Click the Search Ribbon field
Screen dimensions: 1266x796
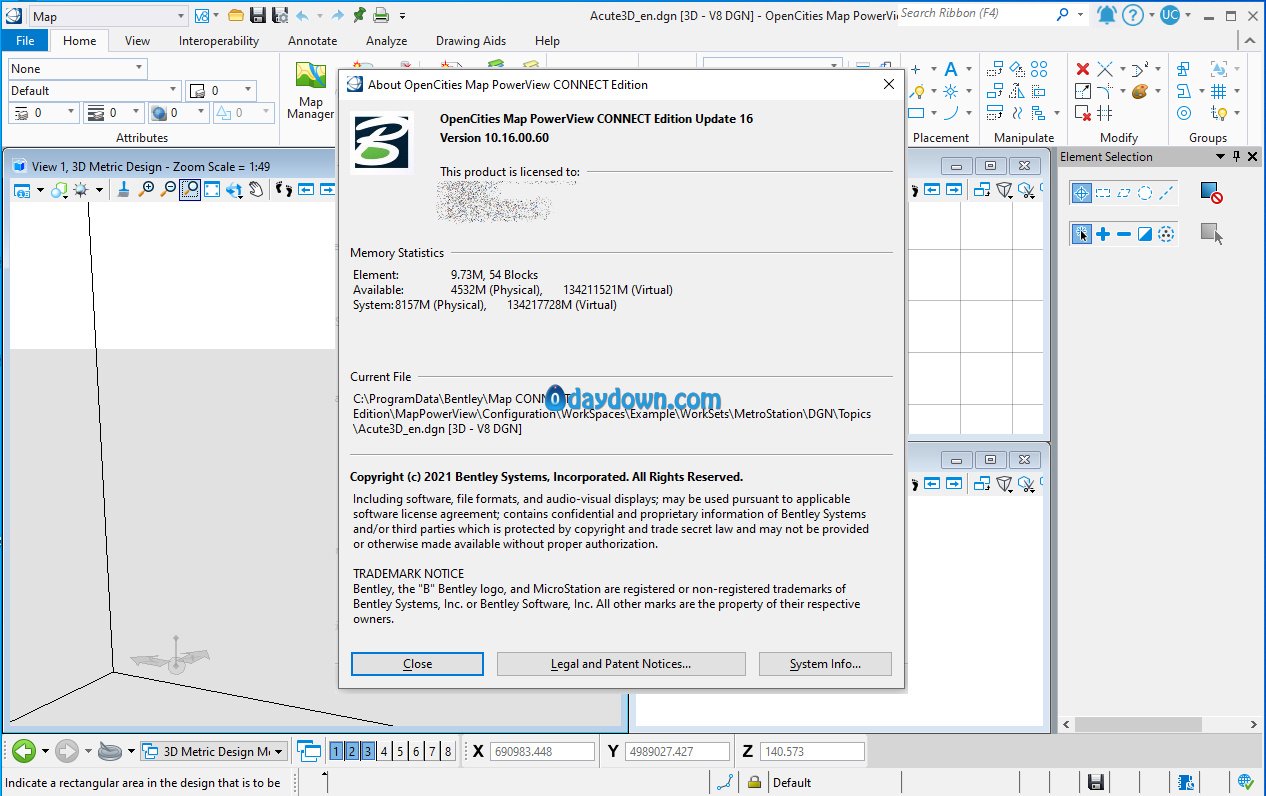[x=975, y=14]
